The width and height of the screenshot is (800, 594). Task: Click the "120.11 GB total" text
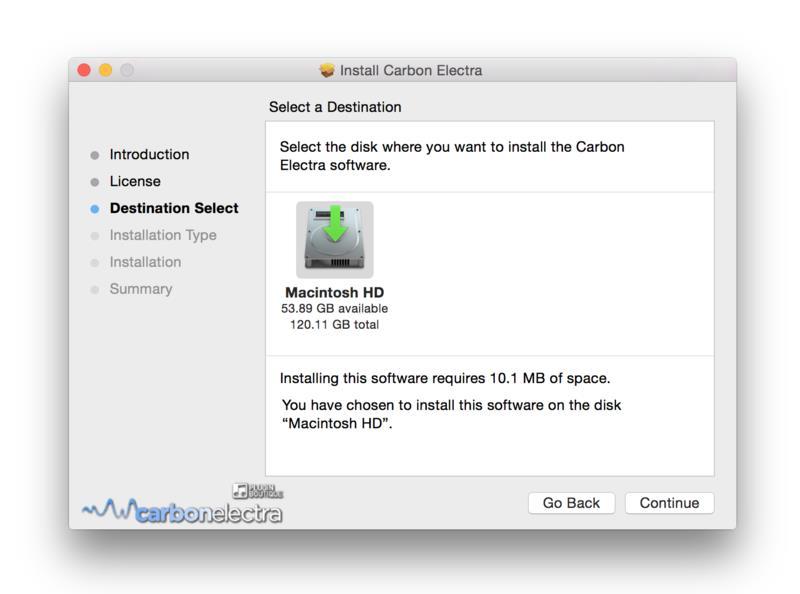(x=335, y=325)
